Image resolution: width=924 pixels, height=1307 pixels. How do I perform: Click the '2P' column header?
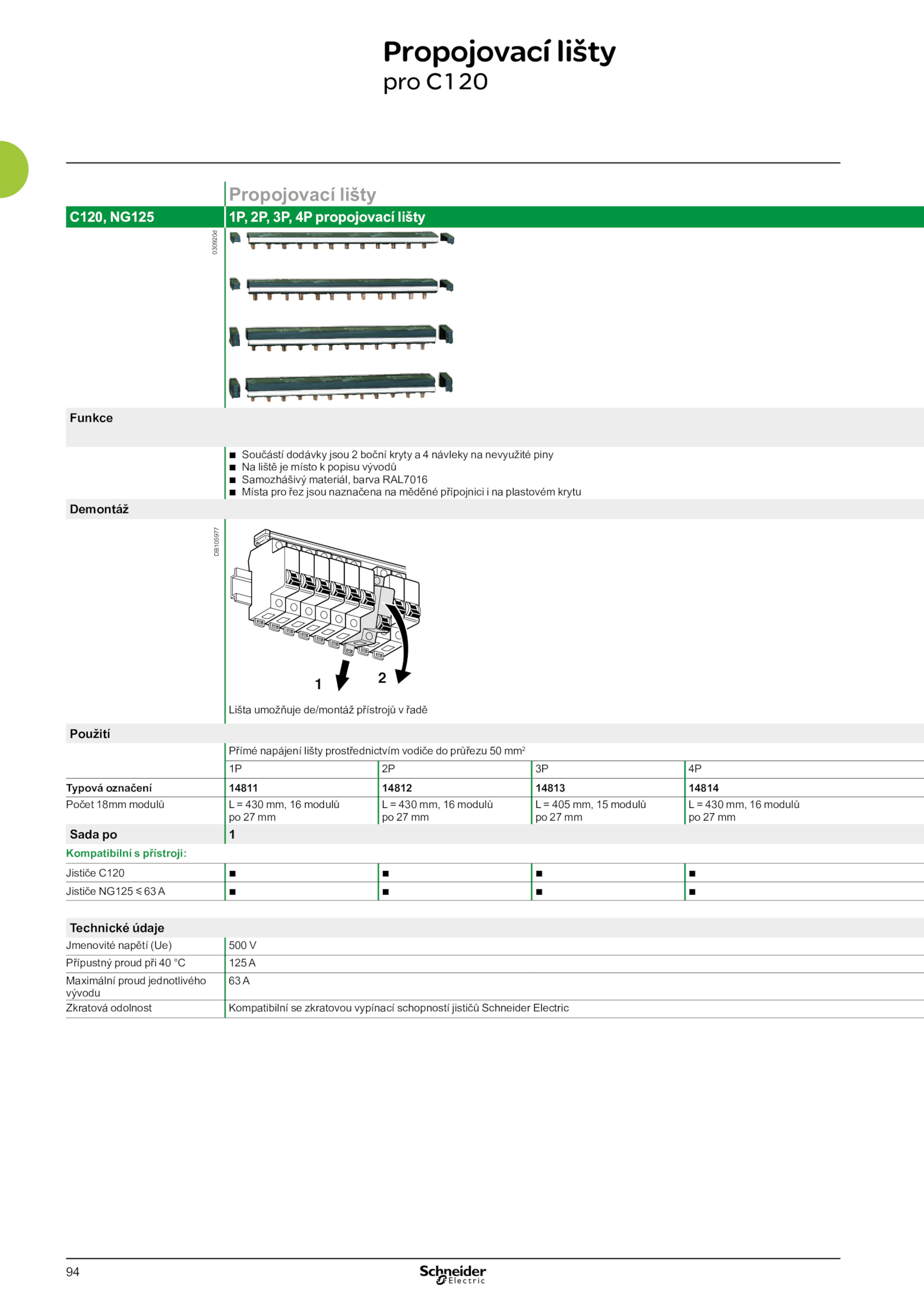pos(388,769)
